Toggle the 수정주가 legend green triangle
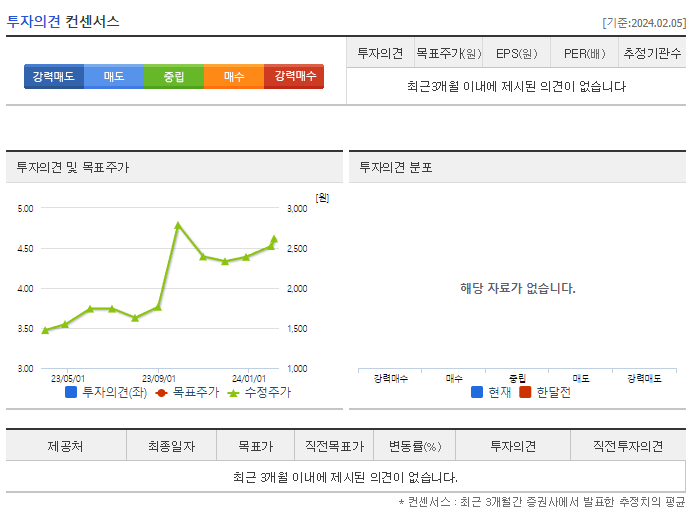The width and height of the screenshot is (696, 525). click(233, 393)
